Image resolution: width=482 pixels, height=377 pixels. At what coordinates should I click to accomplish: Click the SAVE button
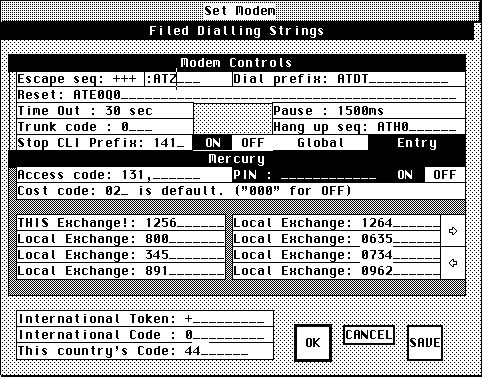tap(424, 343)
